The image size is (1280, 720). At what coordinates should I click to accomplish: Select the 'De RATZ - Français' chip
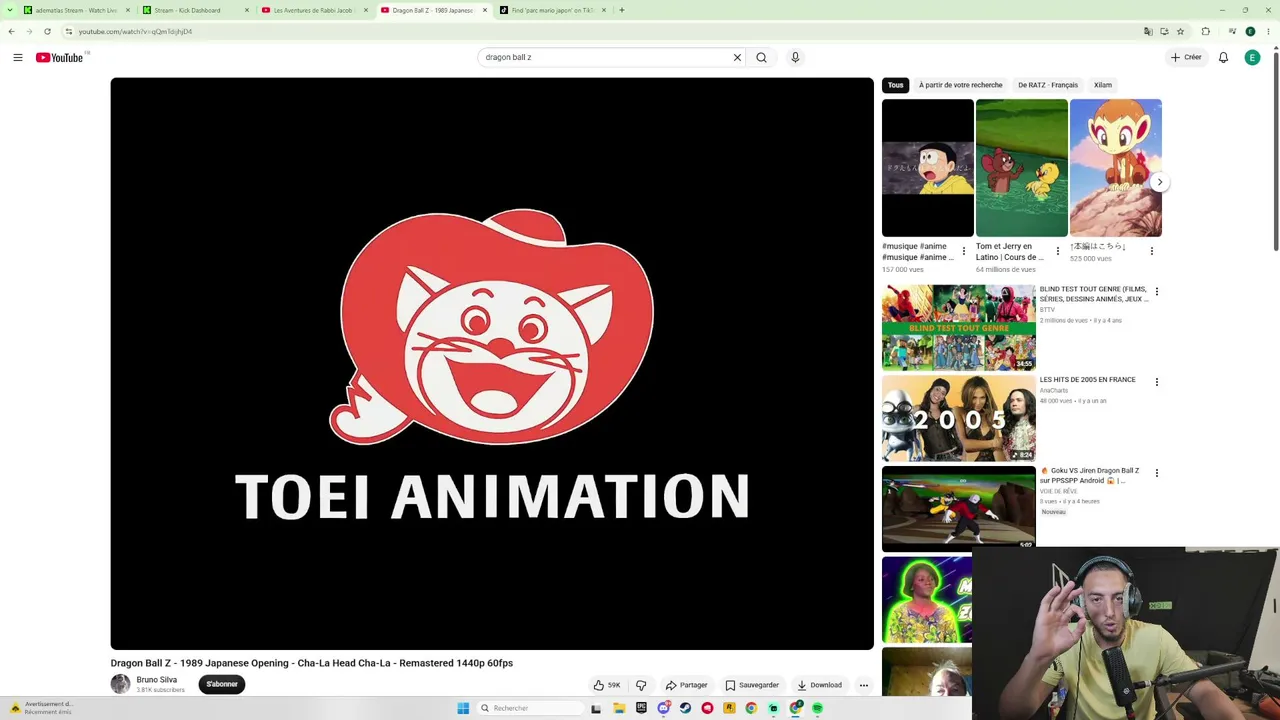(1048, 85)
